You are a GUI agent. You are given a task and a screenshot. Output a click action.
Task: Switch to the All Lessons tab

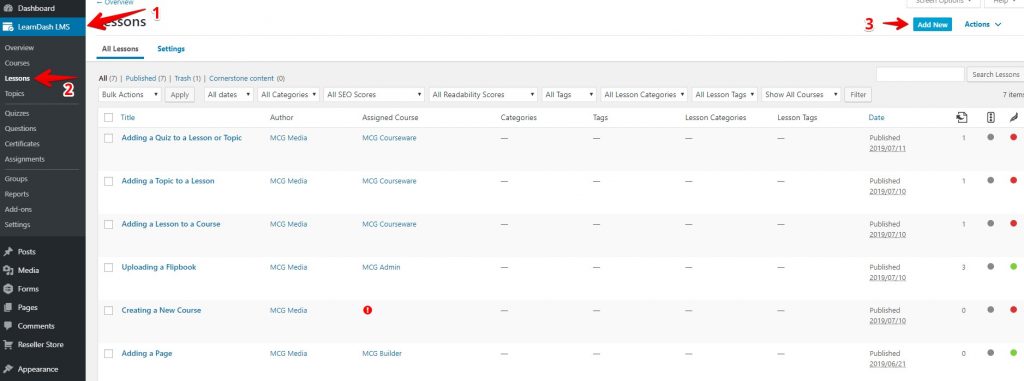point(120,49)
